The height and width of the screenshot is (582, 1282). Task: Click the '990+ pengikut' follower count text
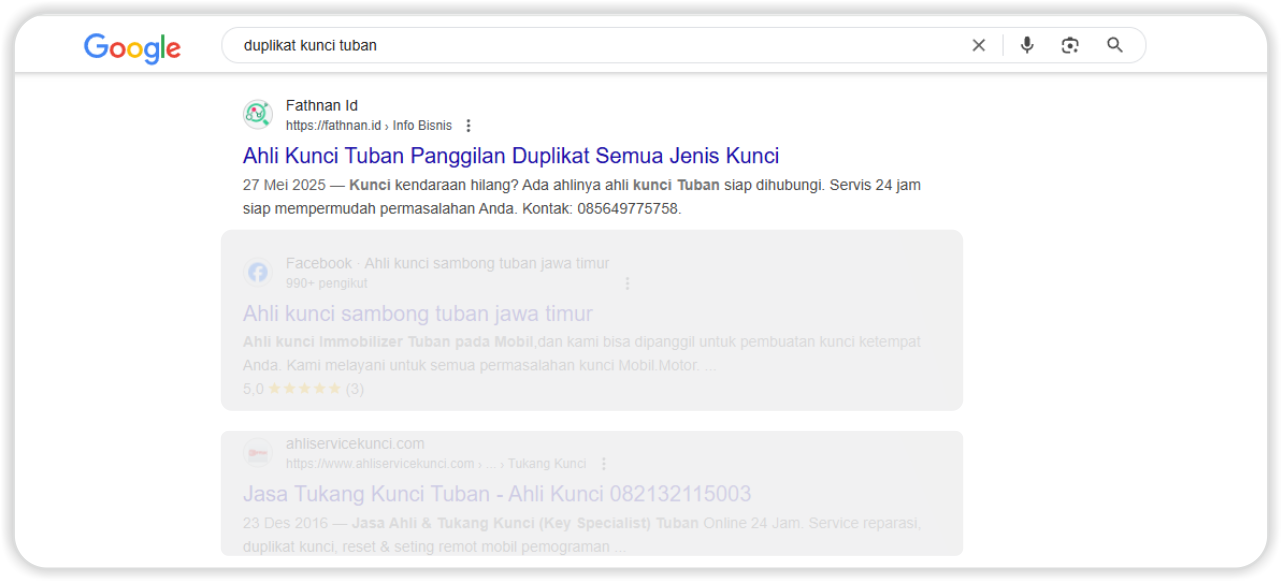coord(327,283)
